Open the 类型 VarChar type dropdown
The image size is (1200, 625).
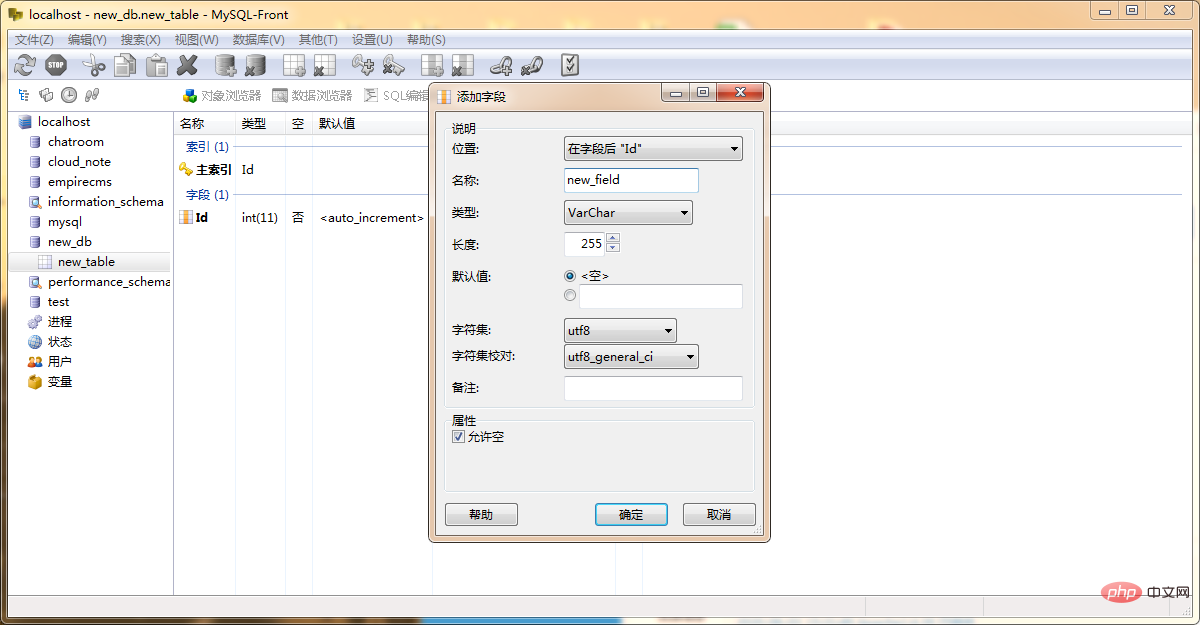pyautogui.click(x=628, y=213)
